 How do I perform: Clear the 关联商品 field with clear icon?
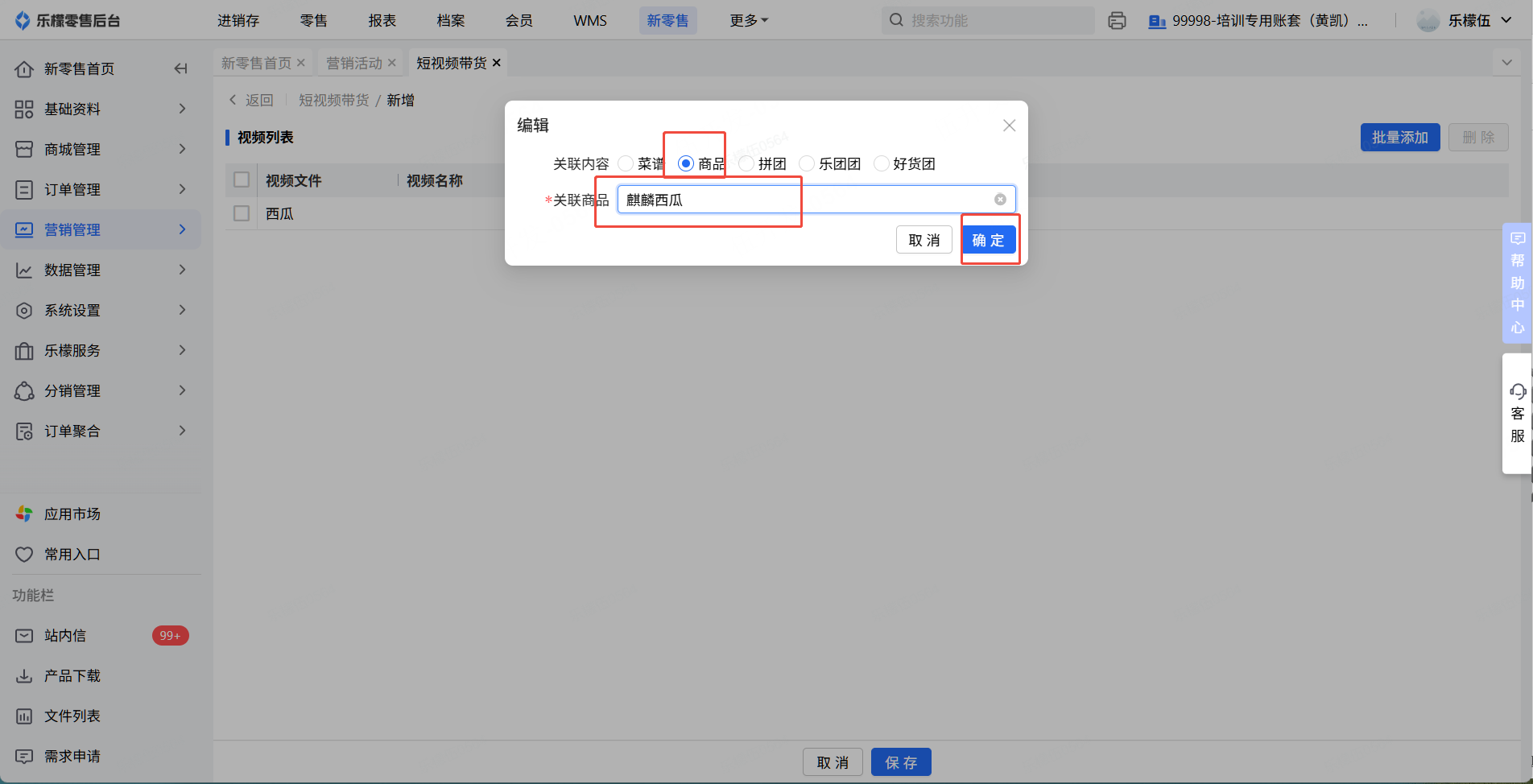(x=1000, y=200)
